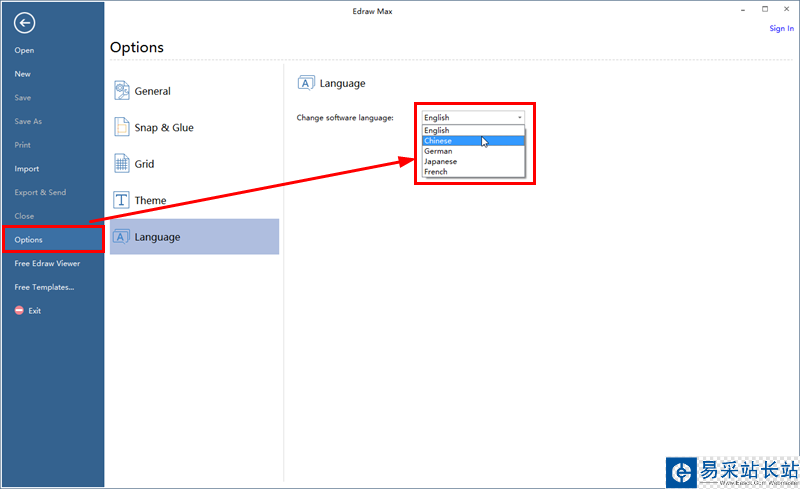Click the Sign In link
Image resolution: width=800 pixels, height=489 pixels.
point(781,29)
